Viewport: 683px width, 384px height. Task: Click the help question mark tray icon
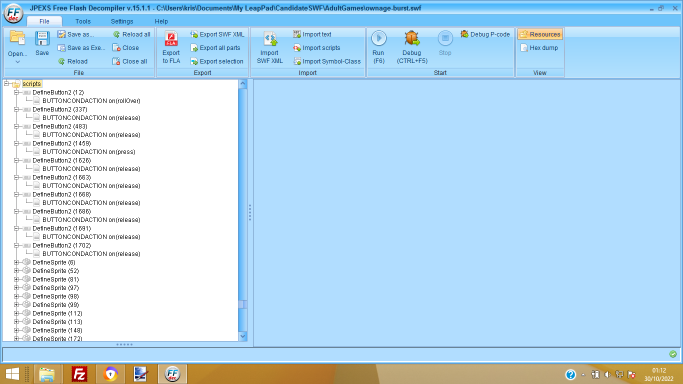[570, 374]
